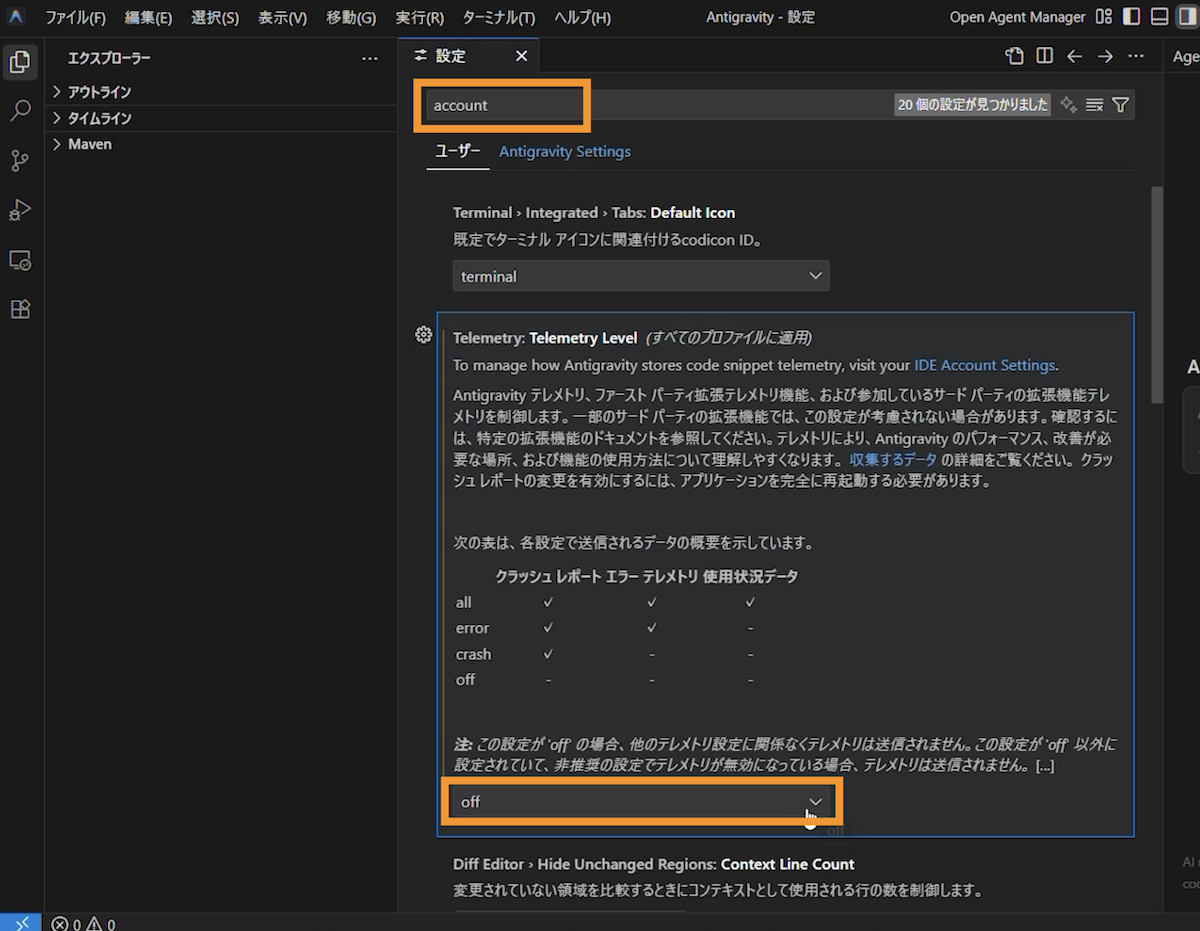Open the ターミナル(T) menu
Image resolution: width=1200 pixels, height=931 pixels.
tap(498, 18)
